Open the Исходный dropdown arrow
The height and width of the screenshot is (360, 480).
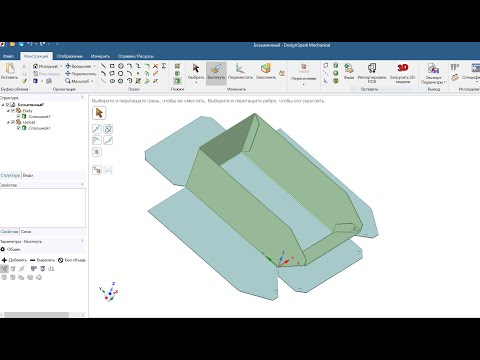61,66
